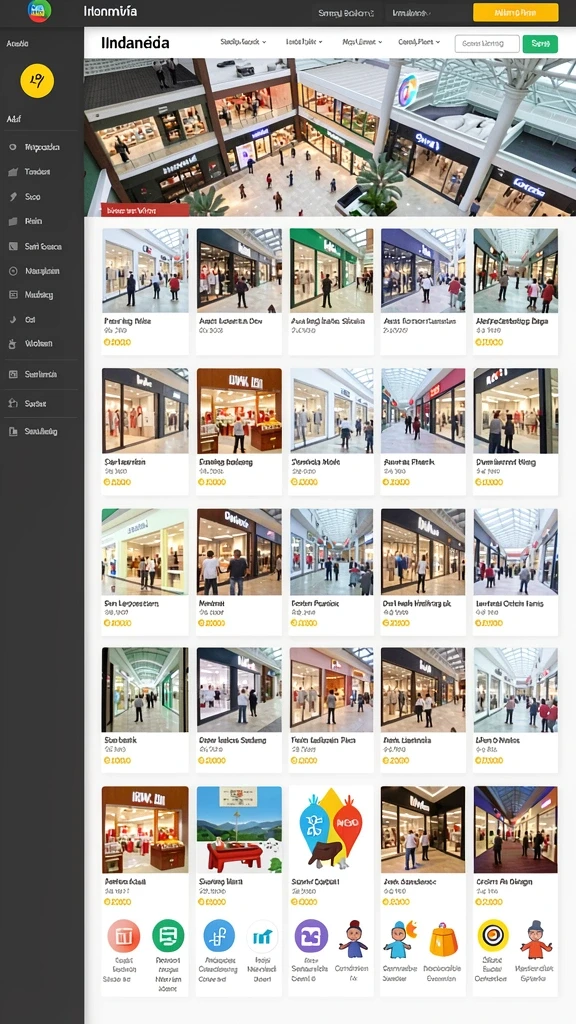Click the cartoon character wearing a red hat

pyautogui.click(x=353, y=939)
